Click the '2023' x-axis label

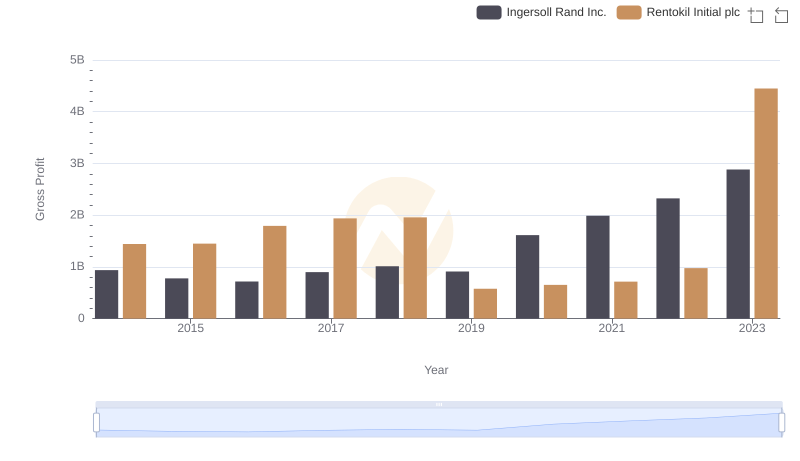pyautogui.click(x=752, y=328)
